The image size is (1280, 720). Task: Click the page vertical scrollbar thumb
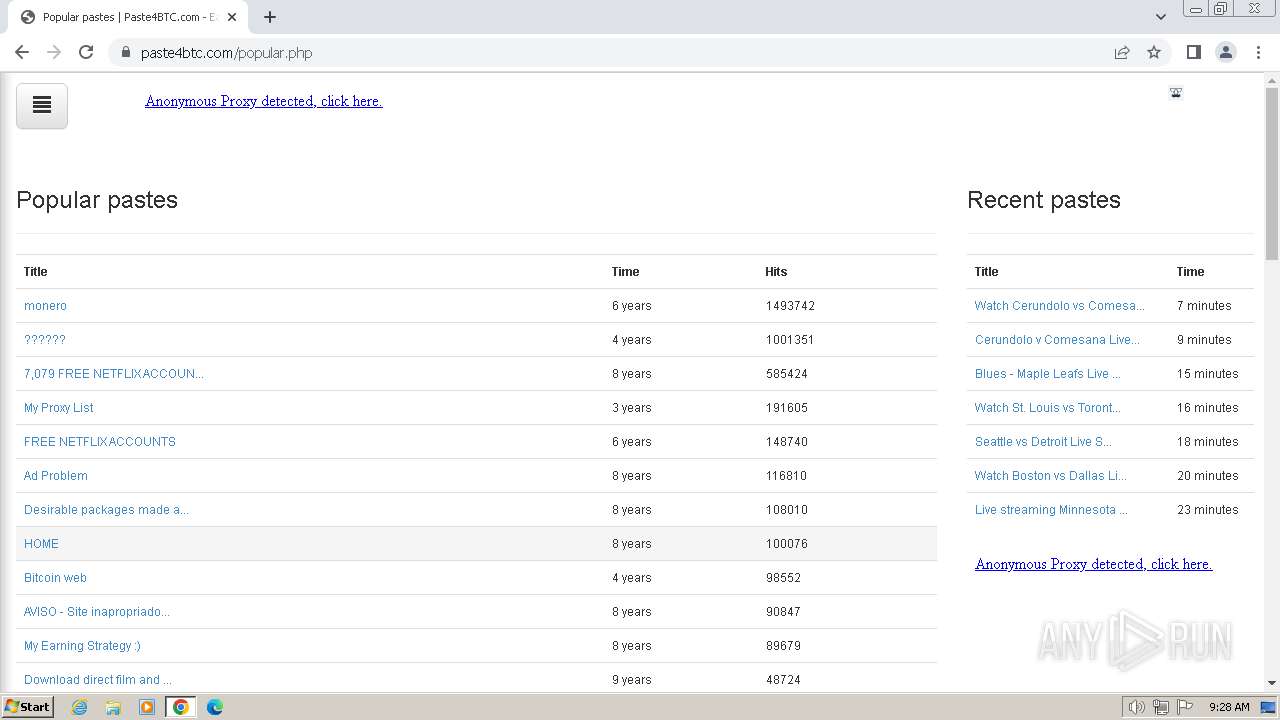[x=1272, y=173]
